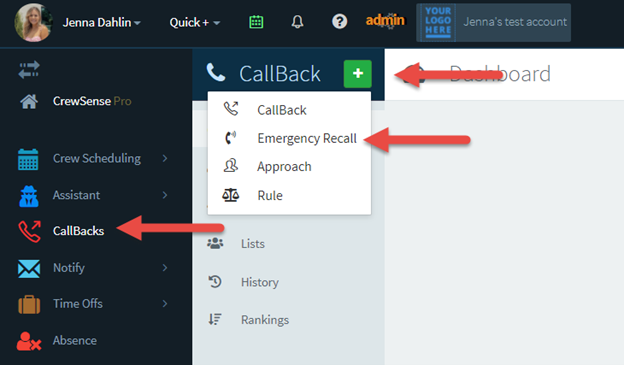Click the CallBack header phone icon
The image size is (624, 365).
[x=216, y=72]
